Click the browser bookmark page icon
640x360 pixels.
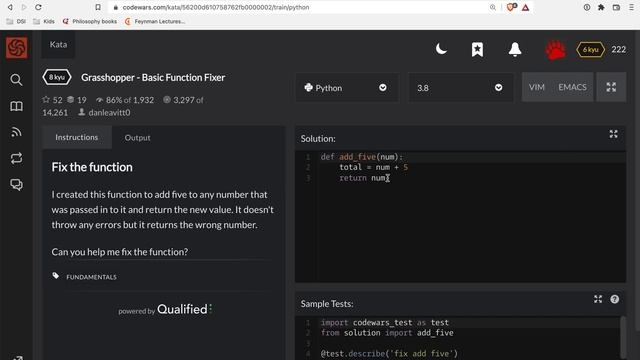click(x=98, y=7)
